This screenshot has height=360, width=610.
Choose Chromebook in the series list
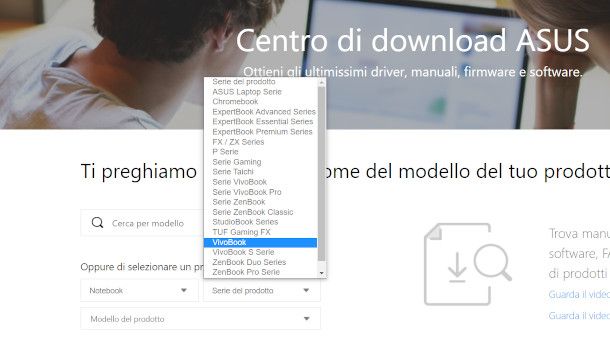tap(260, 102)
